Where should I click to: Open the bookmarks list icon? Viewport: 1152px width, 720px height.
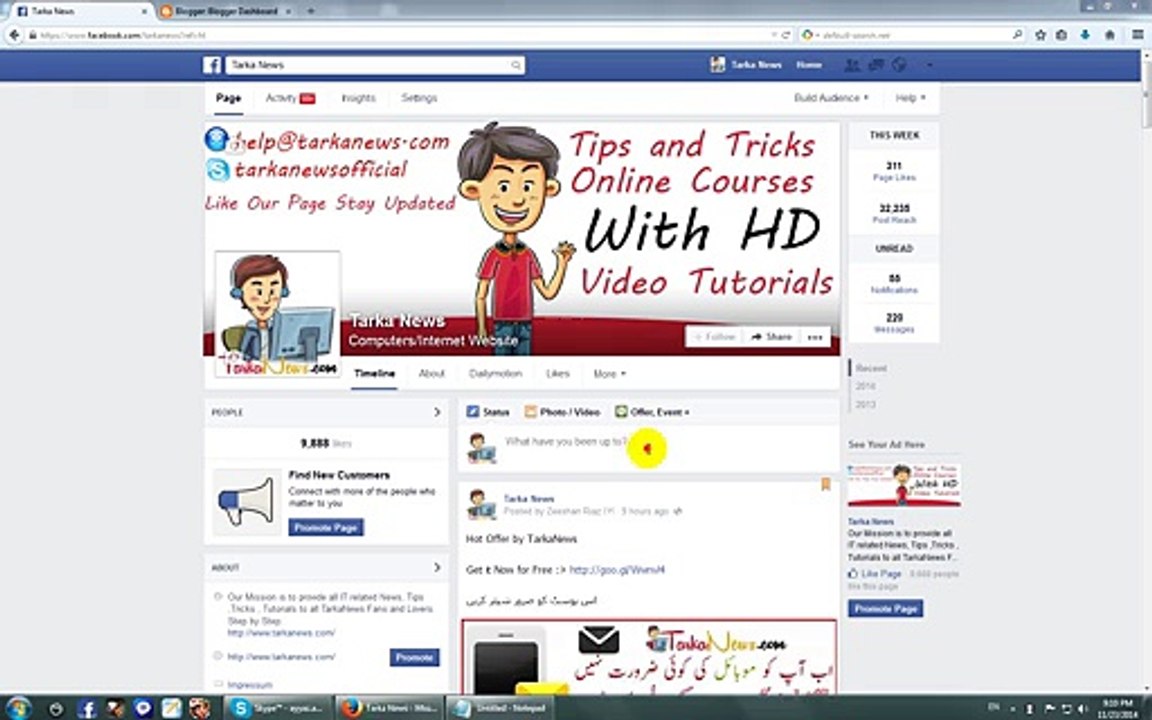tap(1062, 35)
